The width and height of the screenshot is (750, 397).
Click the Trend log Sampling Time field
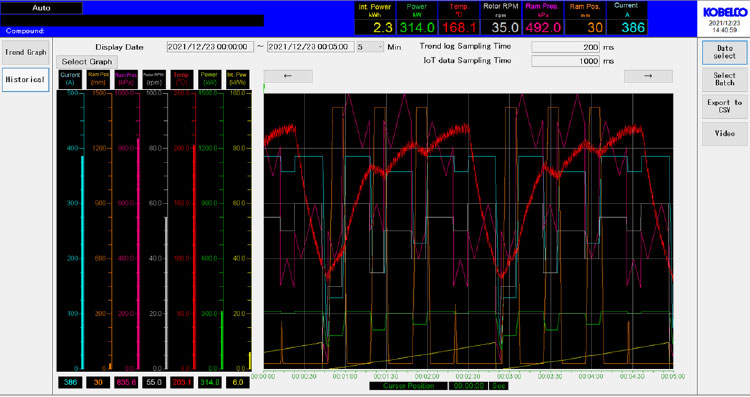coord(565,47)
